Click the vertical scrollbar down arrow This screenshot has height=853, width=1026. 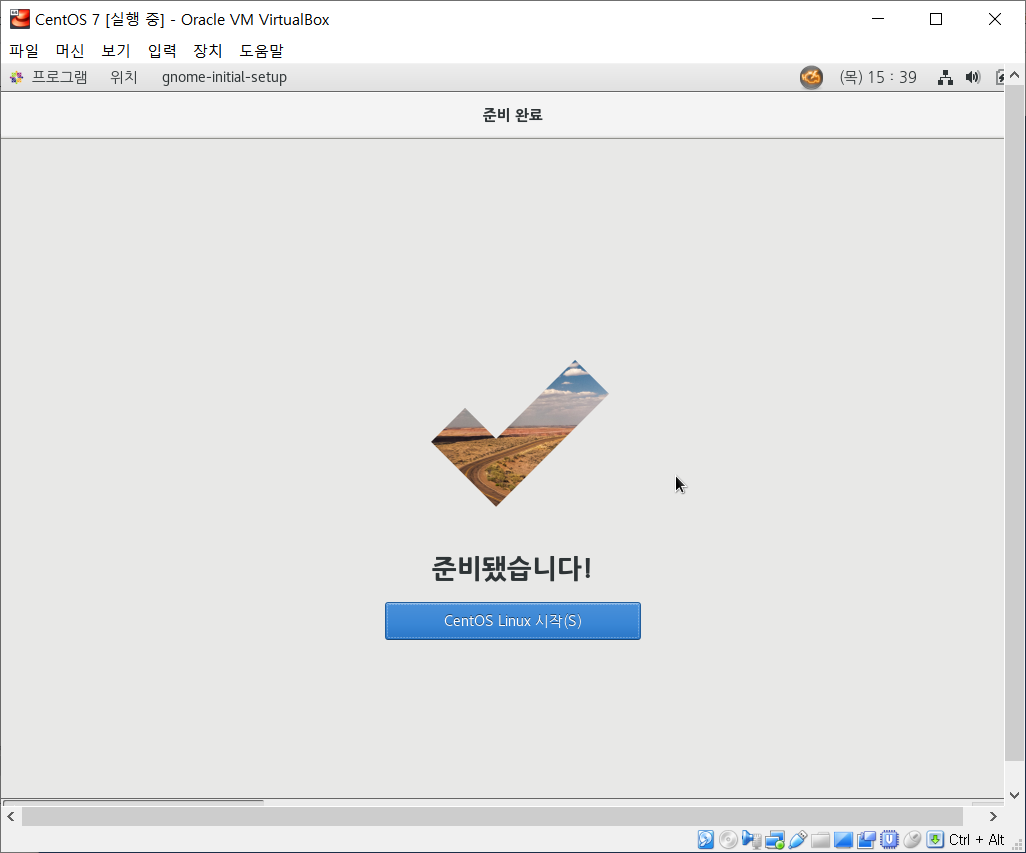click(1014, 795)
